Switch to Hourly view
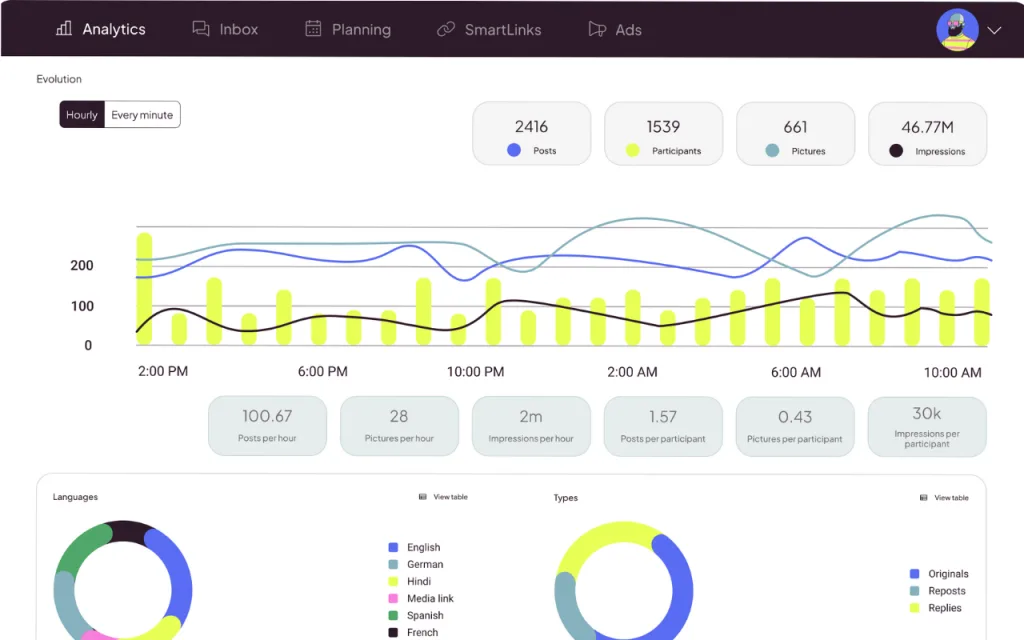The width and height of the screenshot is (1024, 640). click(x=82, y=115)
